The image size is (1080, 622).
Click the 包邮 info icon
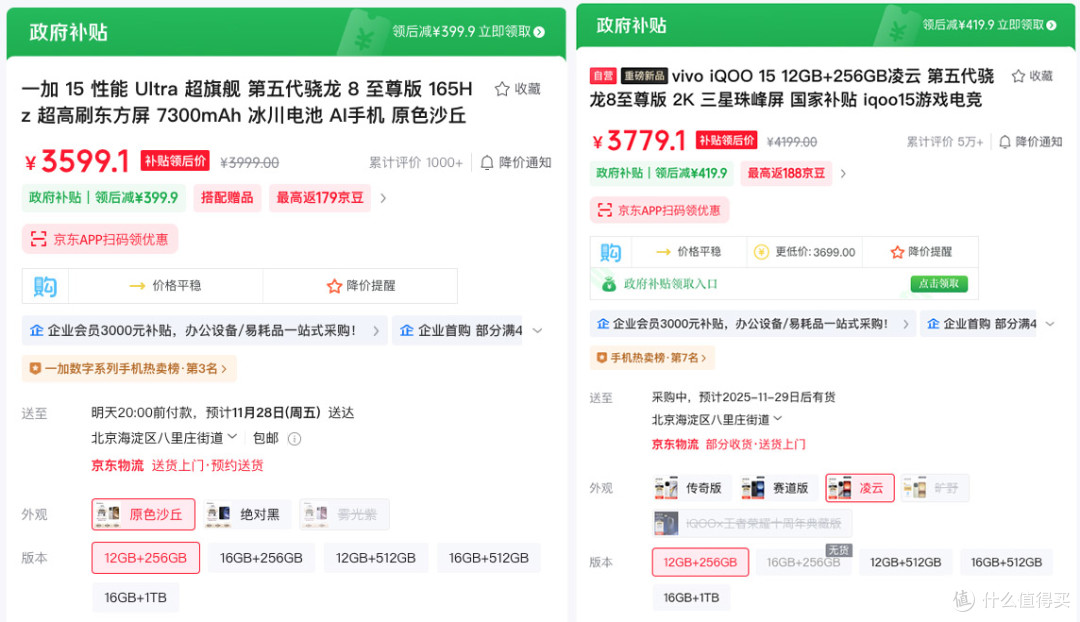(294, 439)
